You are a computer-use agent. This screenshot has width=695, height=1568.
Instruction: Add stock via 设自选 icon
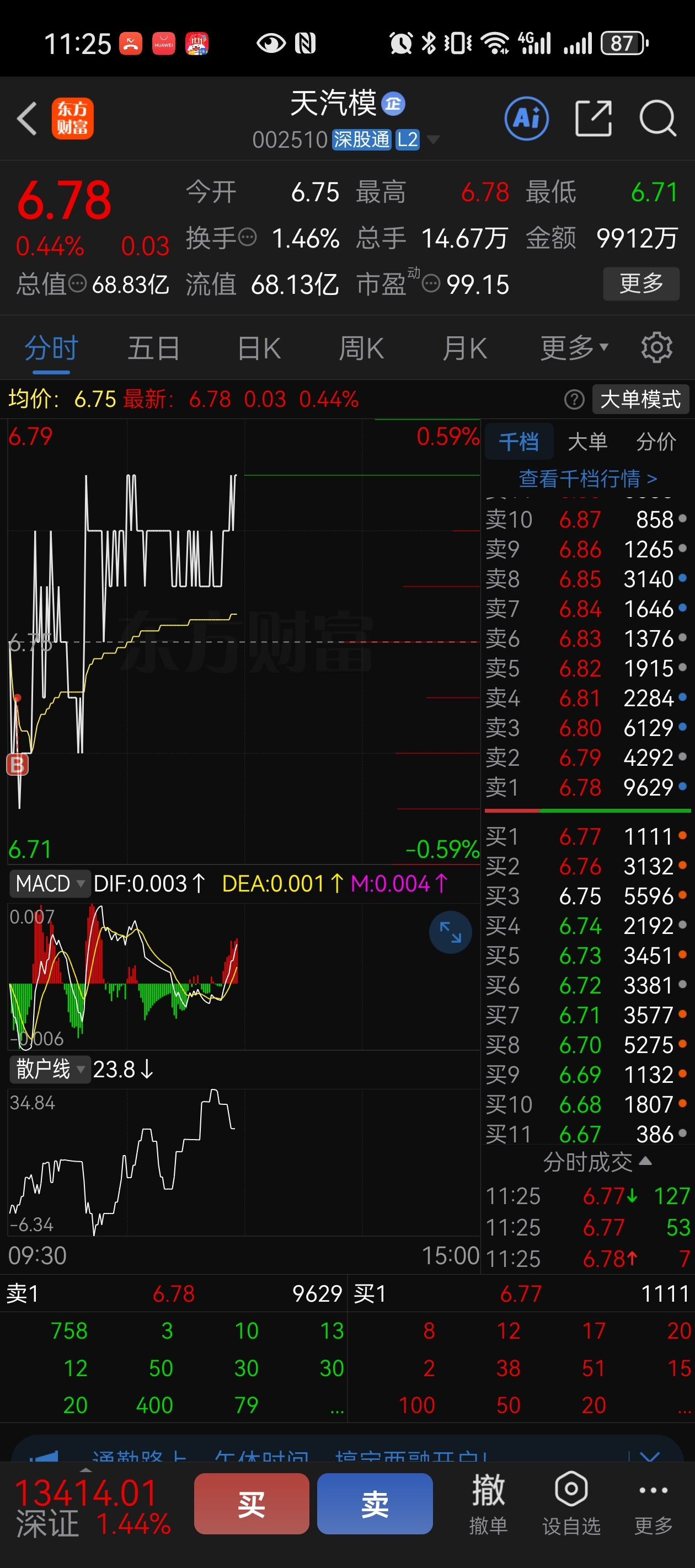coord(571,1503)
